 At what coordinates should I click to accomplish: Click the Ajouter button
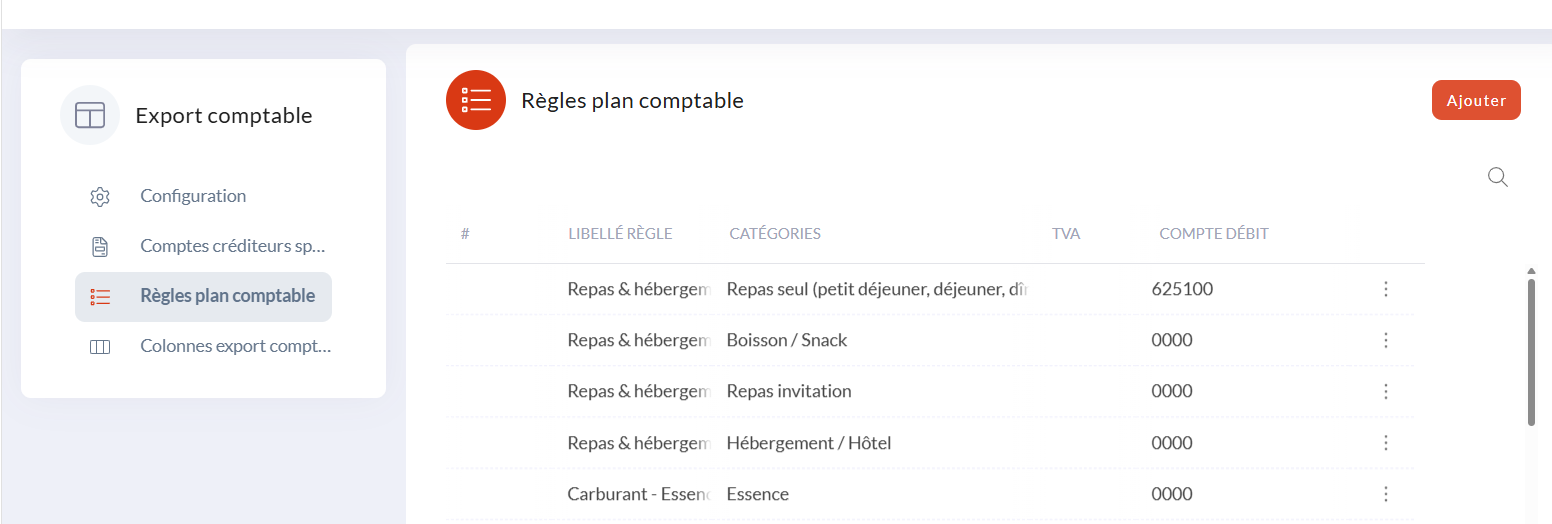[1476, 100]
